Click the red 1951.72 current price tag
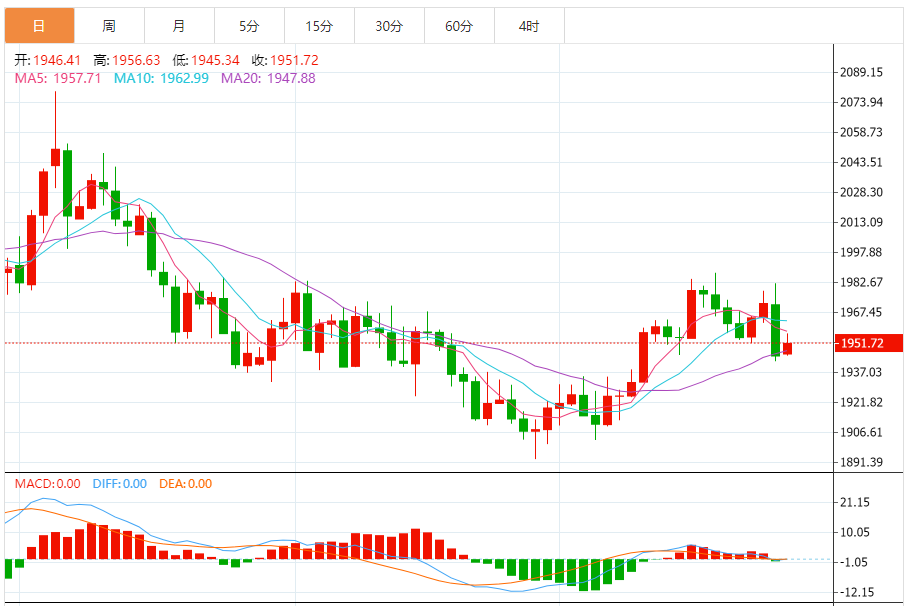Screen dimensions: 913x606 coord(869,343)
